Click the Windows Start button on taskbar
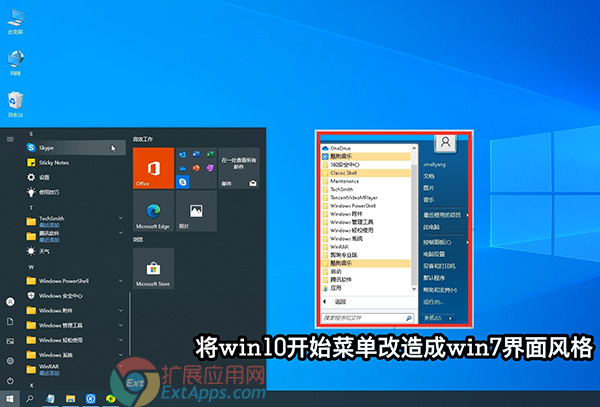This screenshot has height=407, width=600. tap(10, 399)
